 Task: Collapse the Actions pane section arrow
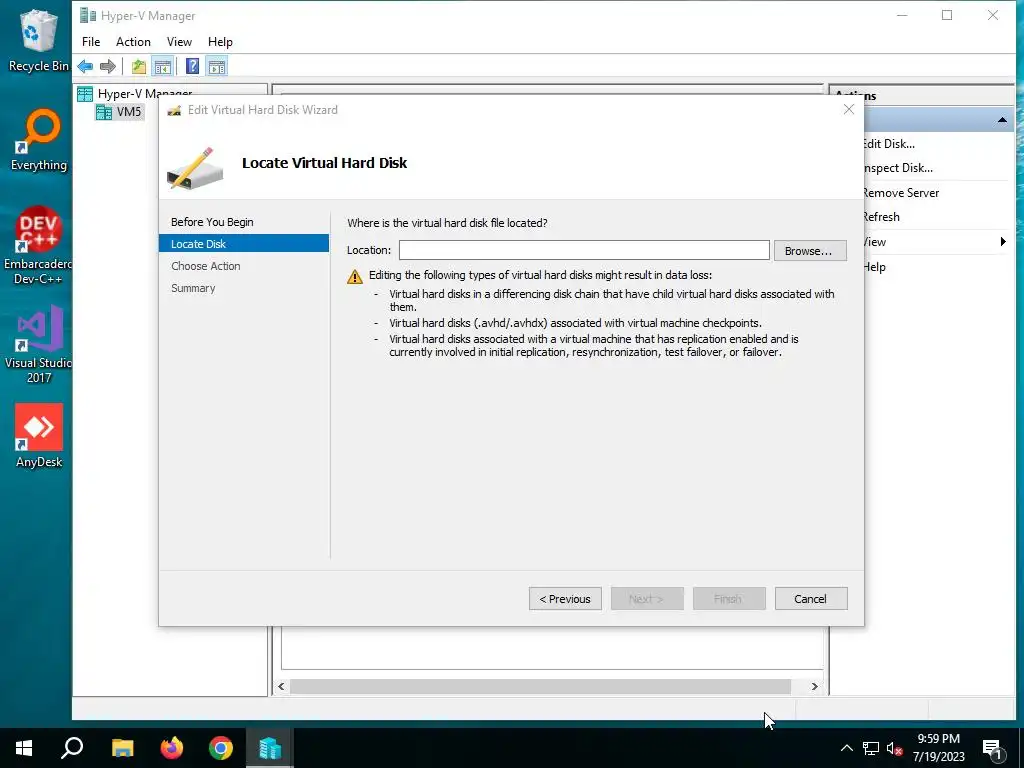[x=1002, y=120]
